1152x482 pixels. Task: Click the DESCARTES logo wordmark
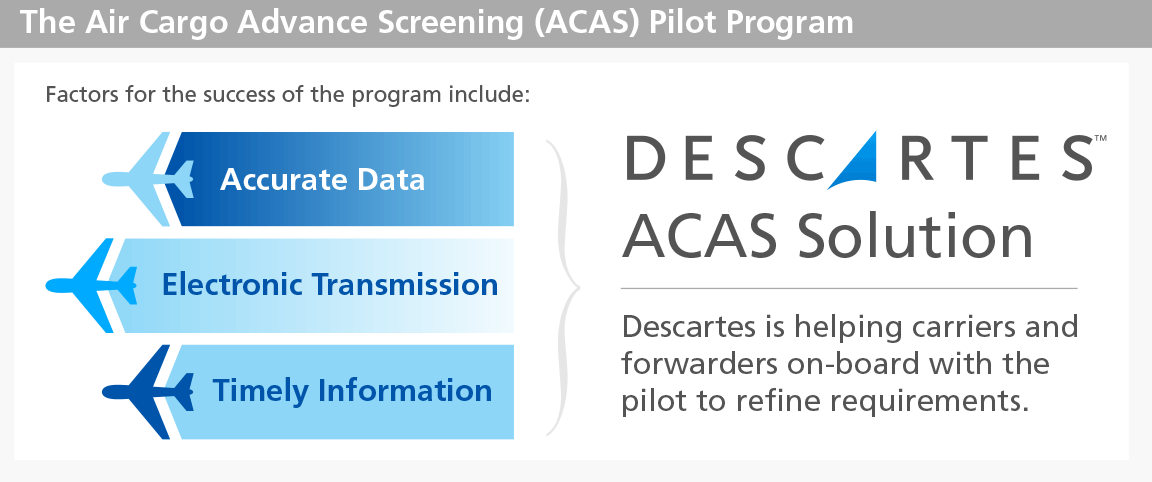click(860, 158)
